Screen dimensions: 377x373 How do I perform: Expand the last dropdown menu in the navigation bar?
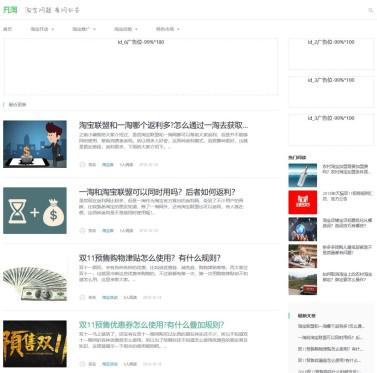[167, 29]
